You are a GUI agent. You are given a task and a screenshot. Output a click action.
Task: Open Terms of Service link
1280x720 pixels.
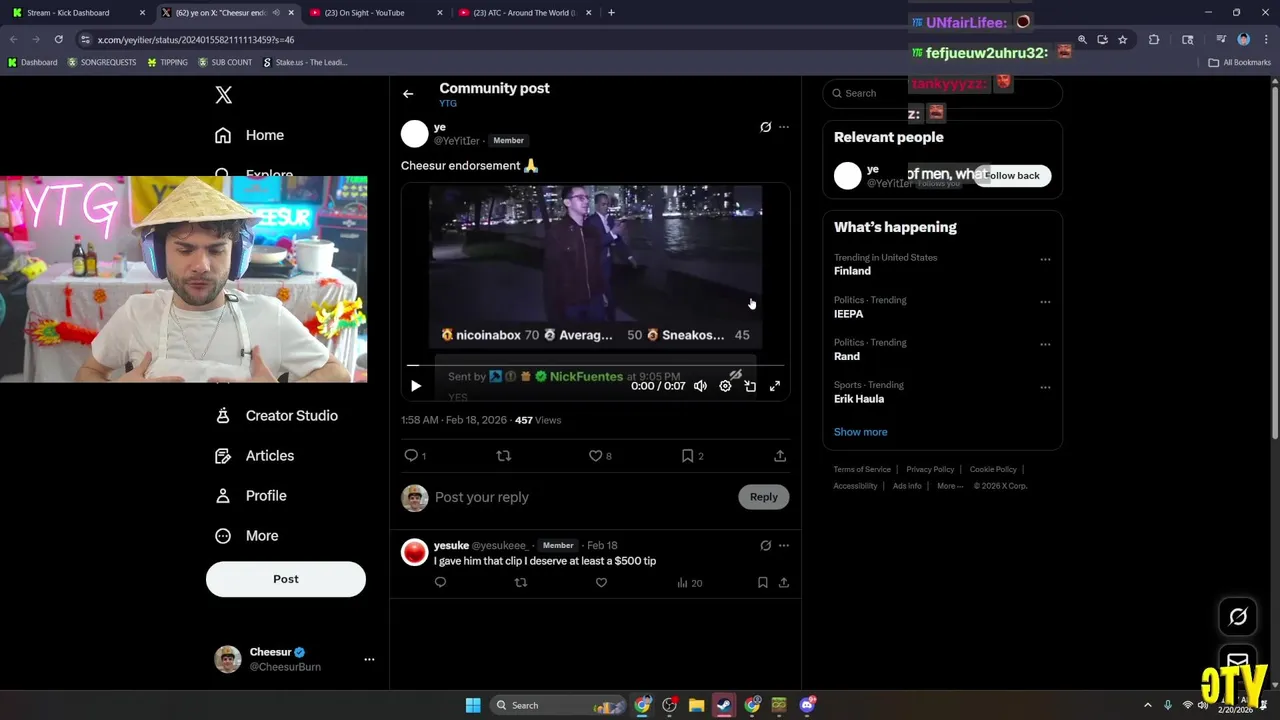point(862,469)
